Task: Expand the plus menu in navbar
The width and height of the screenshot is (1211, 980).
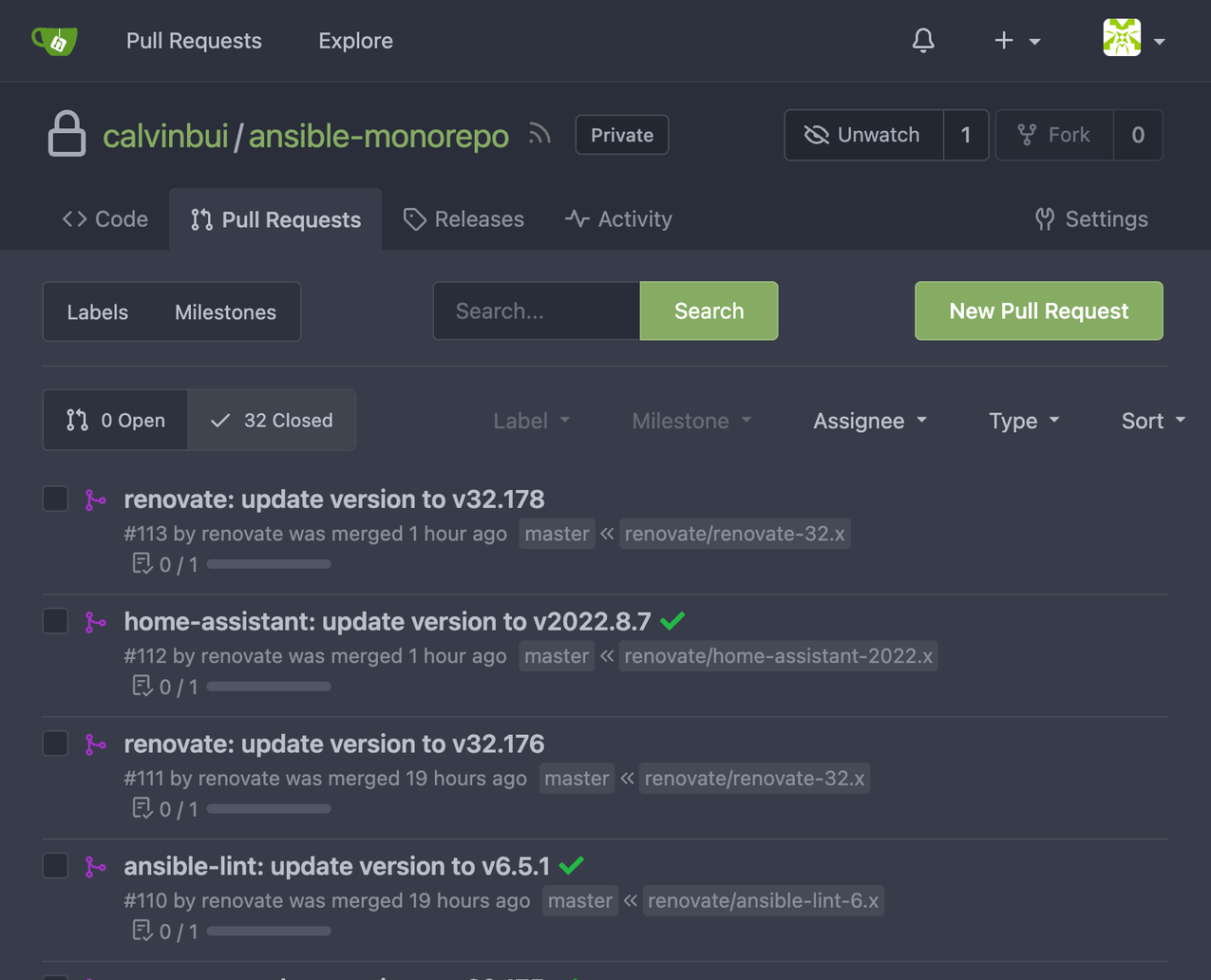Action: [1016, 40]
